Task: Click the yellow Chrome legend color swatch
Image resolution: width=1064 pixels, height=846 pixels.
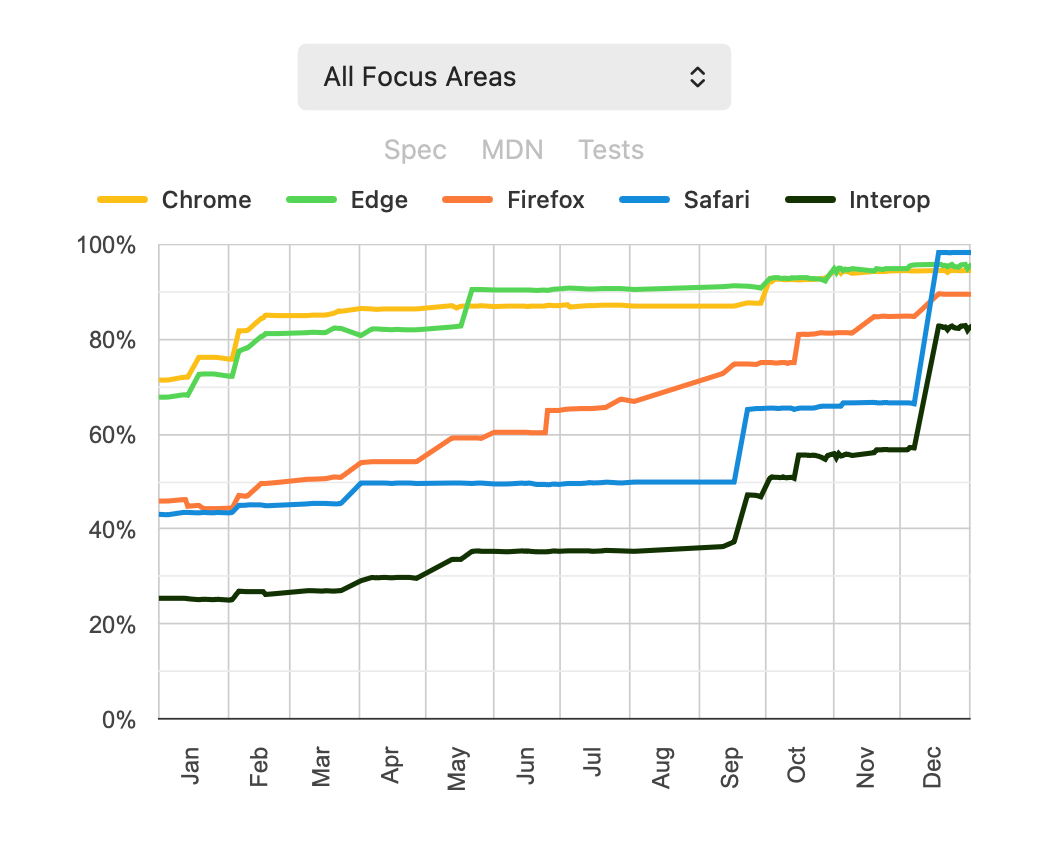Action: [x=122, y=200]
